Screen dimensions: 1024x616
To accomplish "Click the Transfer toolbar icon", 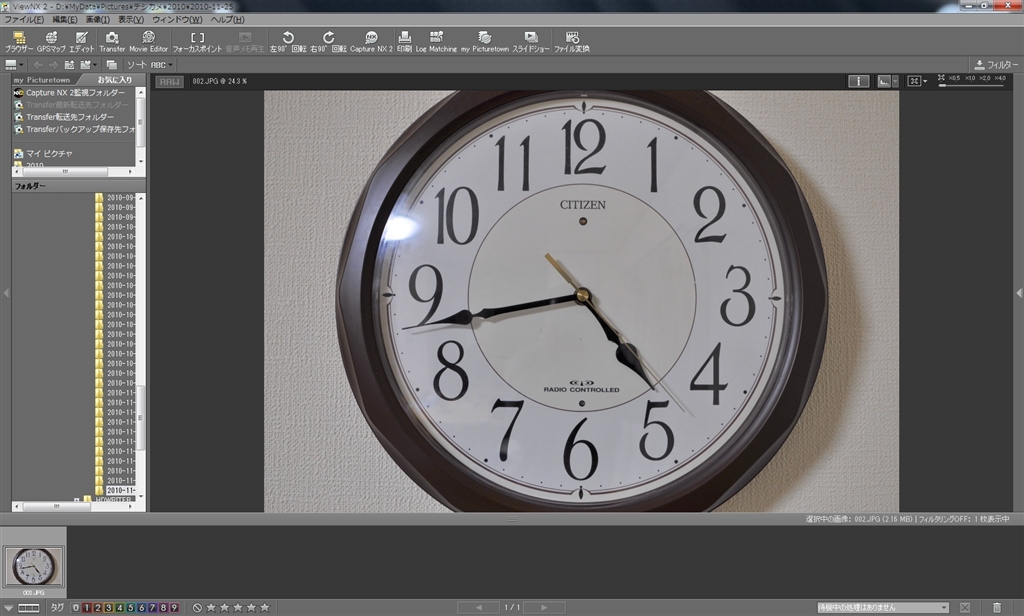I will coord(112,41).
